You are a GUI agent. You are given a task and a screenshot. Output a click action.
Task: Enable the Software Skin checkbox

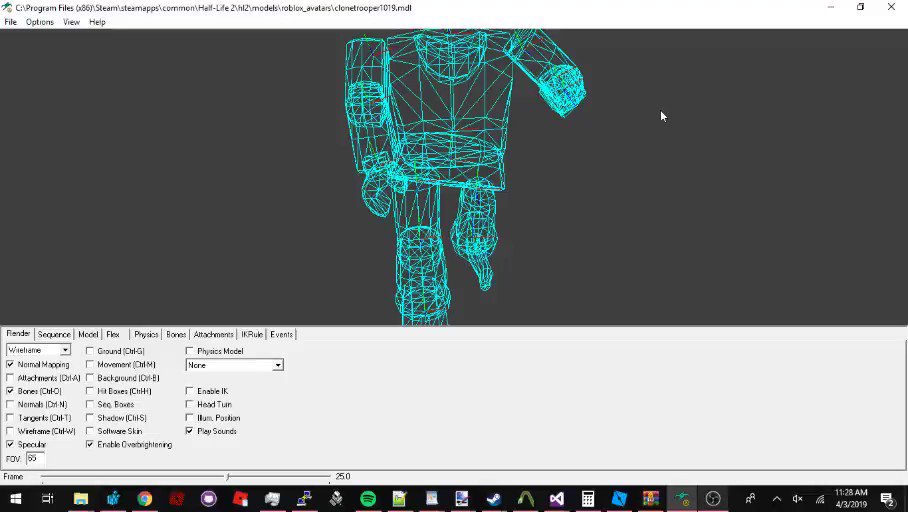click(90, 431)
